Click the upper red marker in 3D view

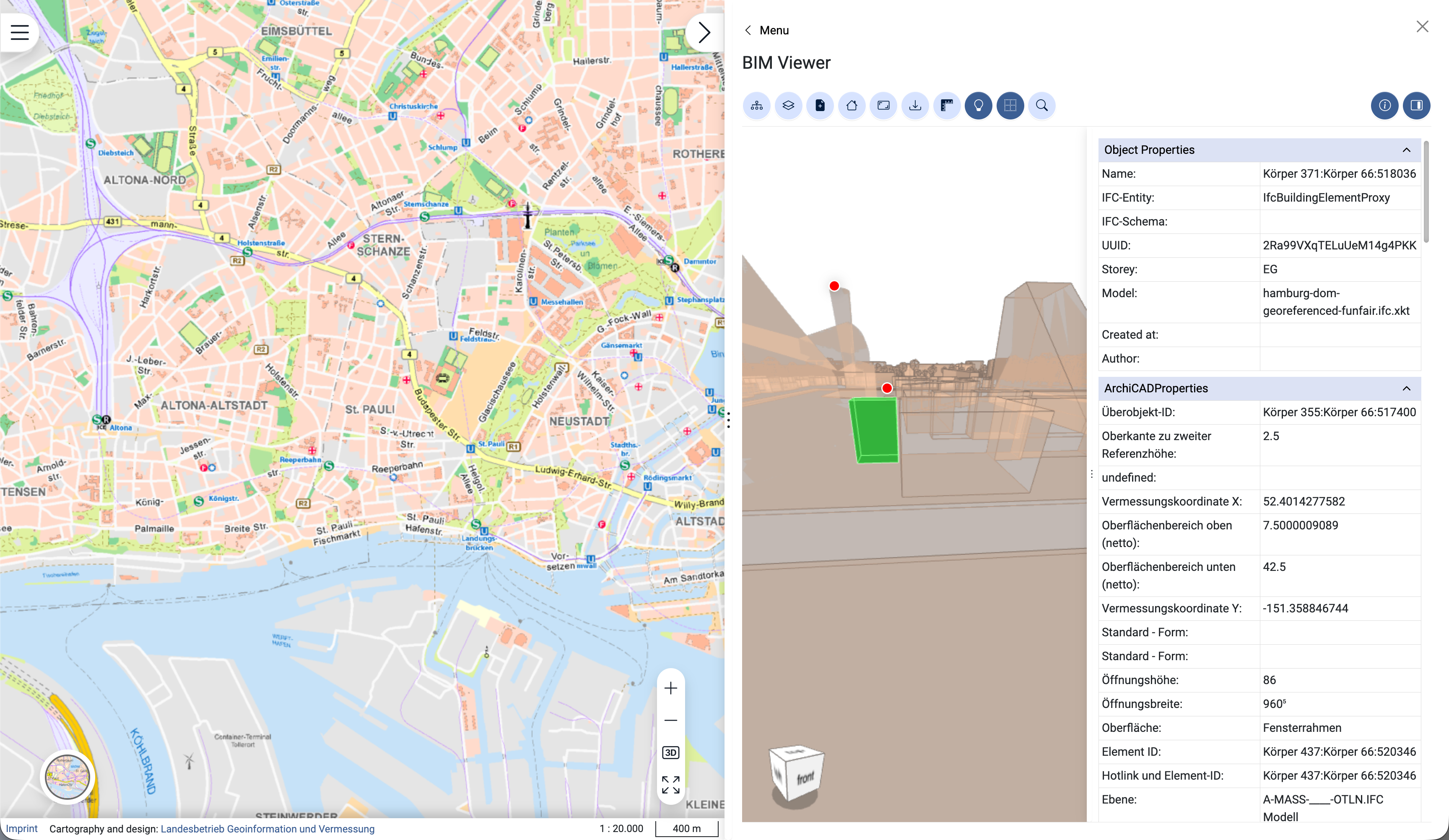(834, 286)
